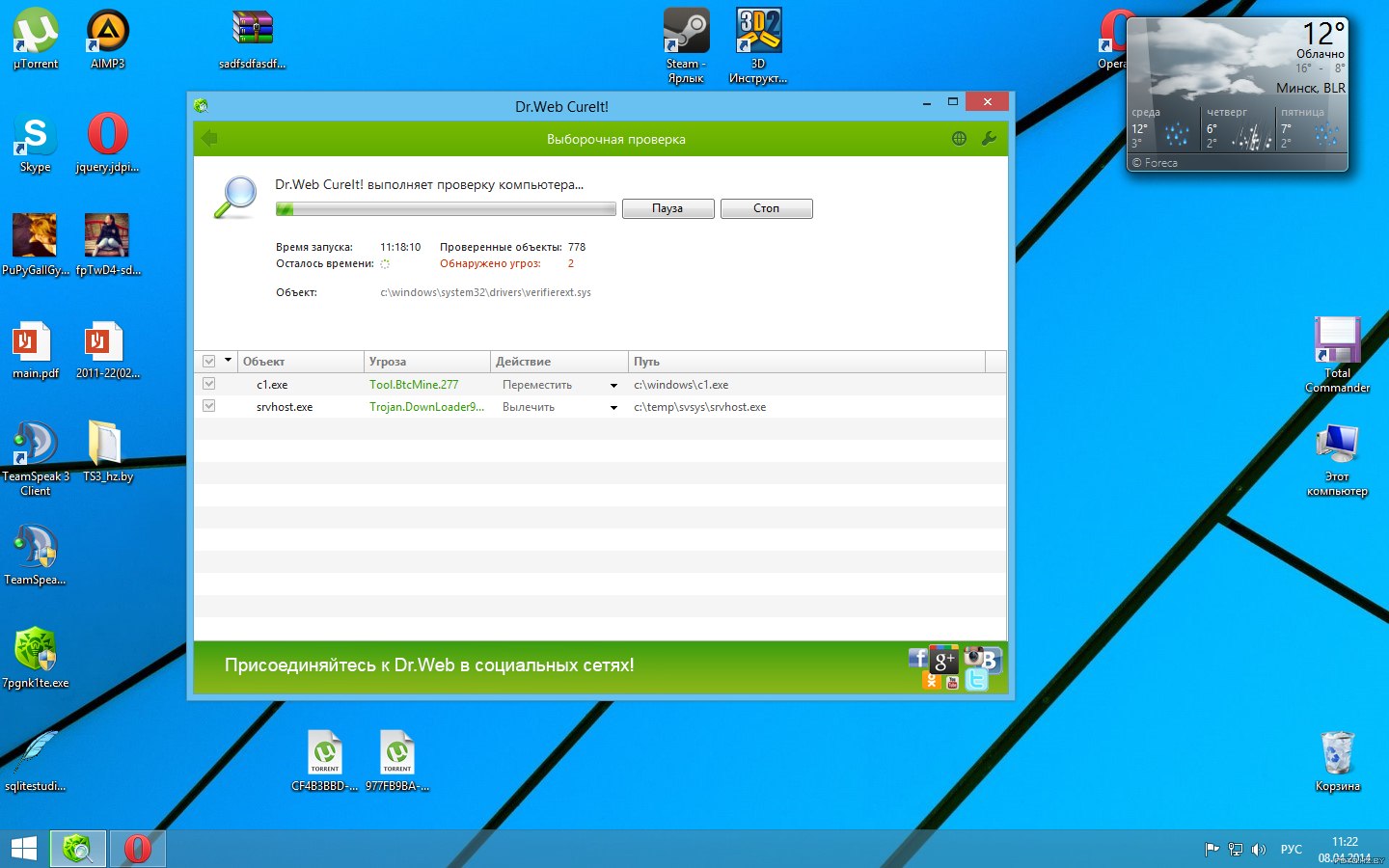Select 7pgnk1te.exe desktop icon
The image size is (1389, 868).
coord(36,658)
